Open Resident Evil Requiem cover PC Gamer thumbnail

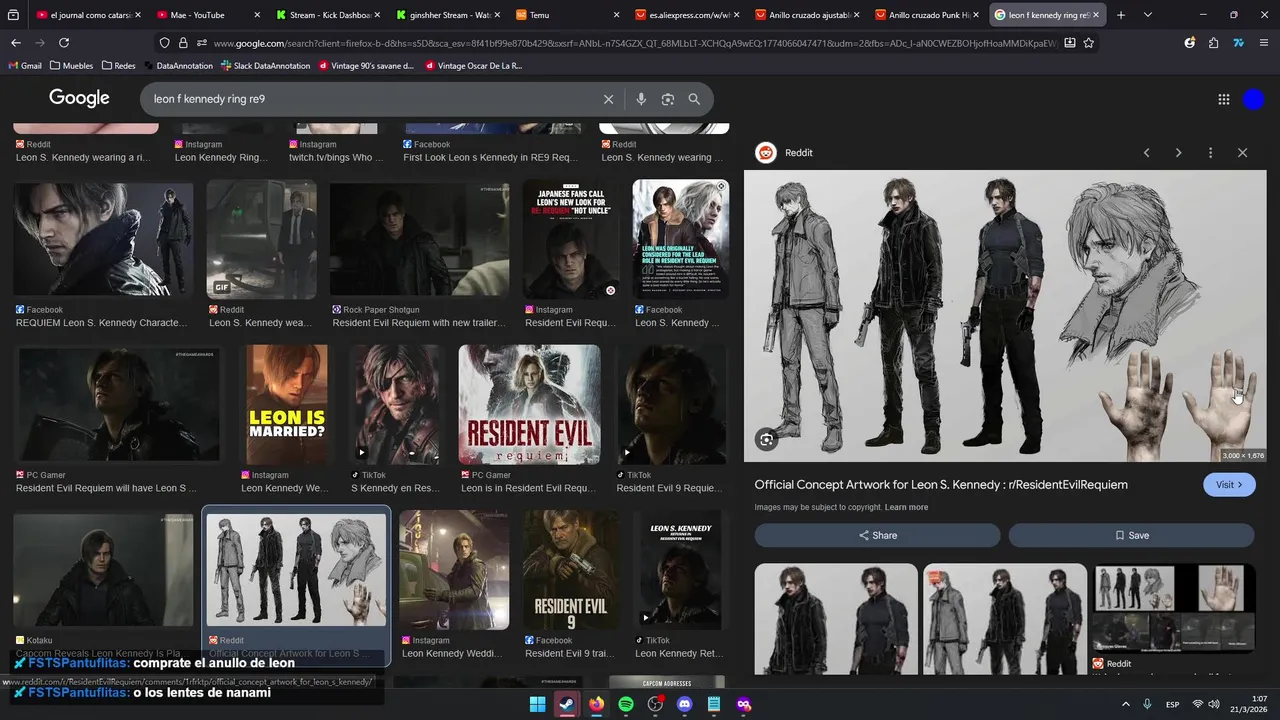pyautogui.click(x=529, y=404)
